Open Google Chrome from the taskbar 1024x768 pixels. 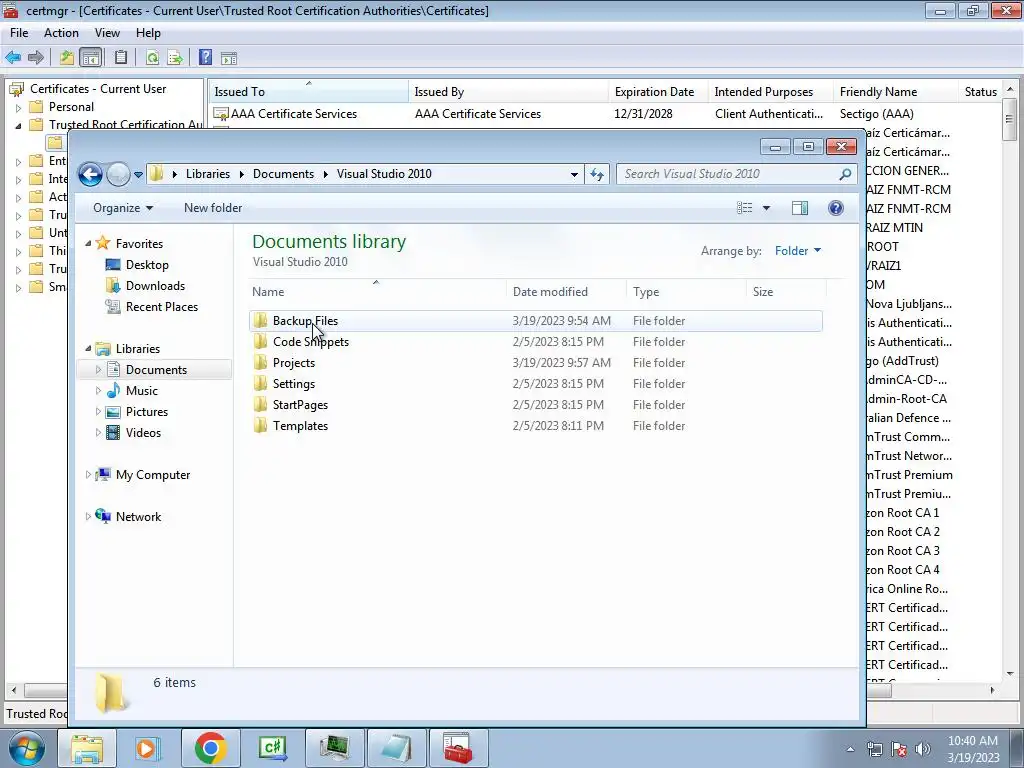coord(210,748)
